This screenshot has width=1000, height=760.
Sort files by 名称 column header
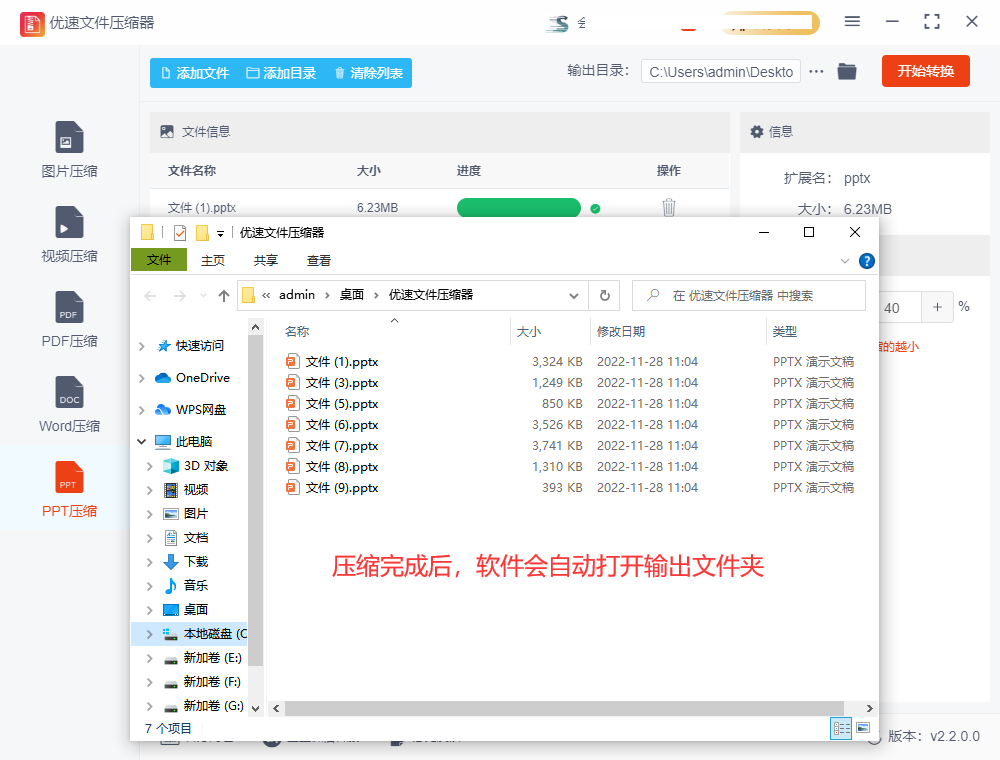297,332
